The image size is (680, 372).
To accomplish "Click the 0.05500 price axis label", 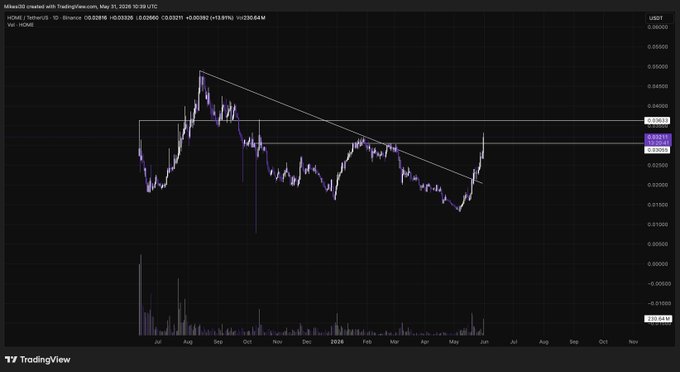I will pos(657,47).
